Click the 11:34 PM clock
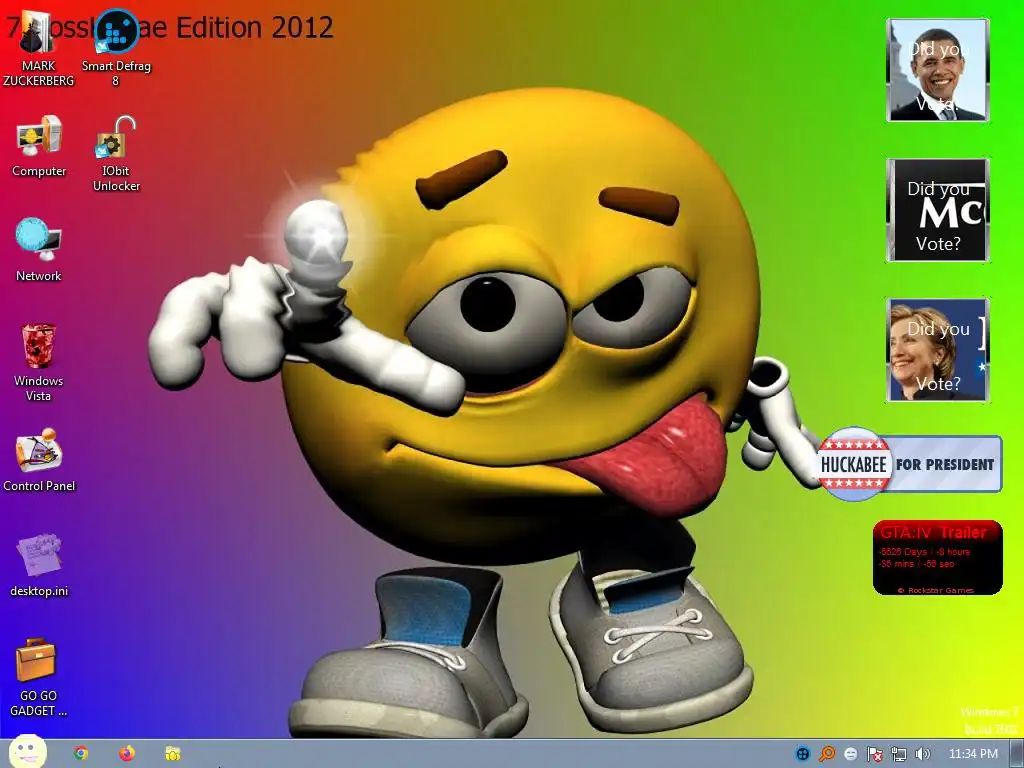Image resolution: width=1024 pixels, height=768 pixels. pyautogui.click(x=973, y=754)
